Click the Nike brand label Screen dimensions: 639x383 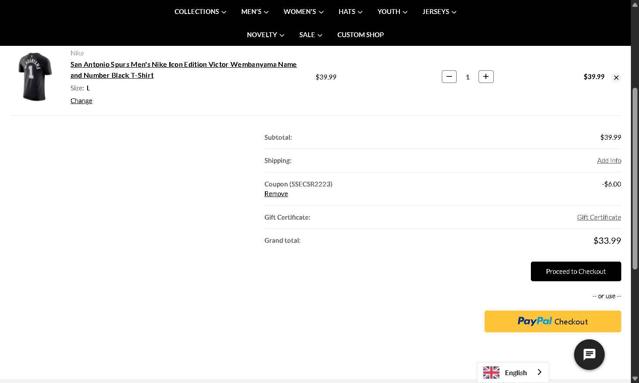click(x=77, y=53)
